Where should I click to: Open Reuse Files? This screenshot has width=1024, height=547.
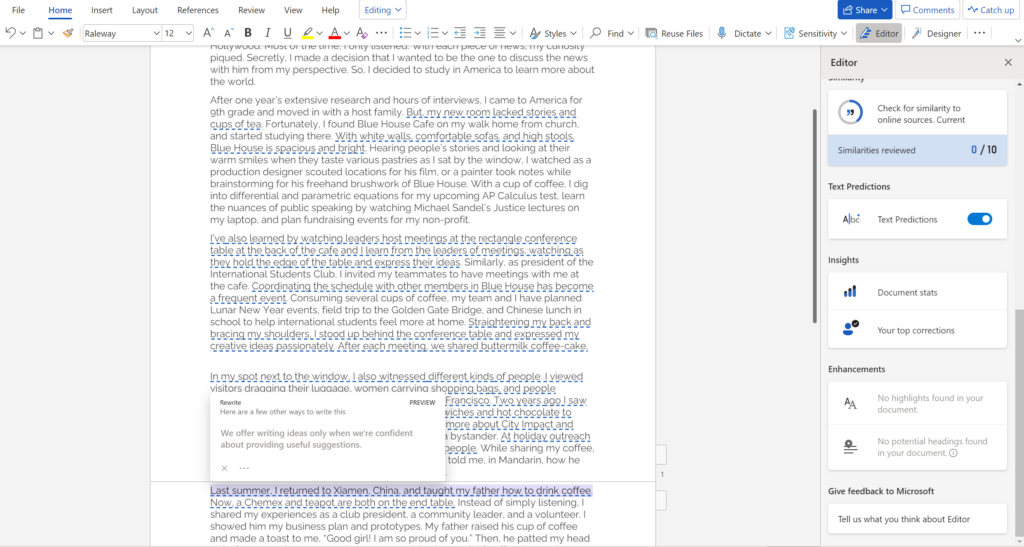coord(673,33)
